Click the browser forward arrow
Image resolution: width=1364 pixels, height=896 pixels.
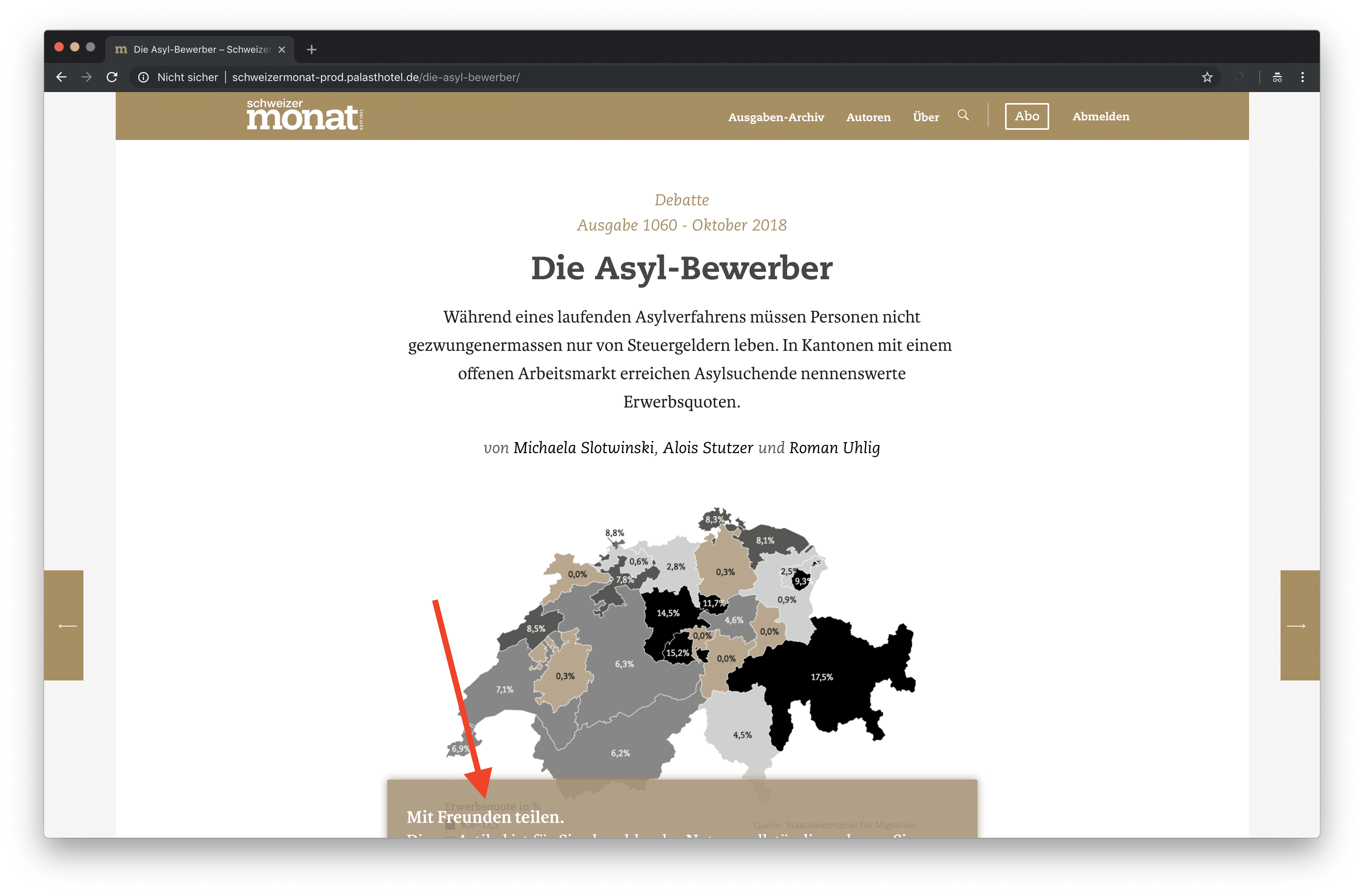click(x=87, y=77)
